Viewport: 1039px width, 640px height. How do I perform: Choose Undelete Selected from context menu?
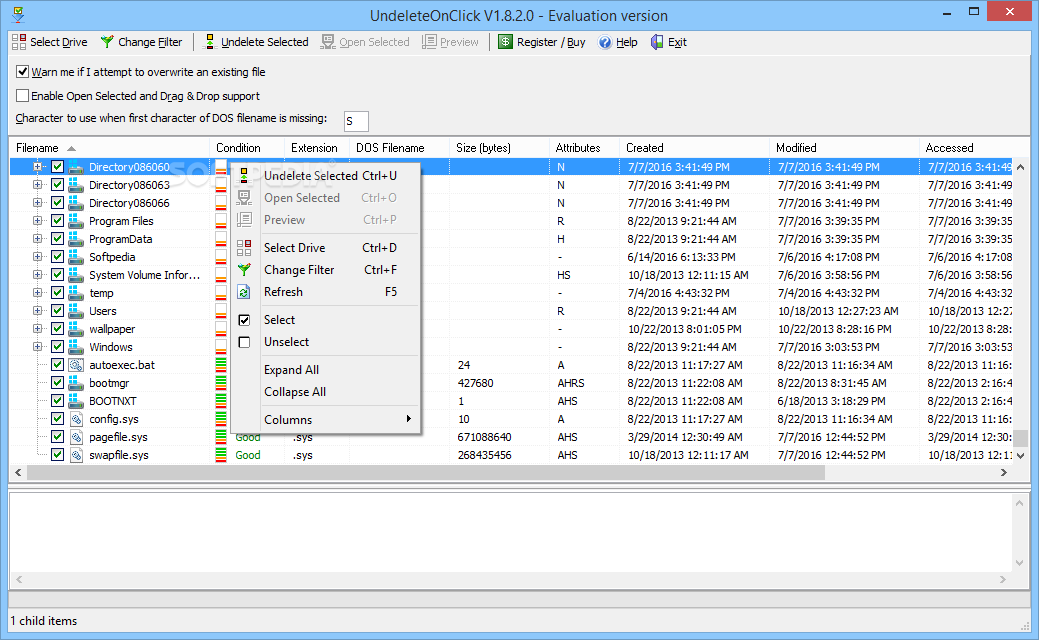[x=325, y=176]
